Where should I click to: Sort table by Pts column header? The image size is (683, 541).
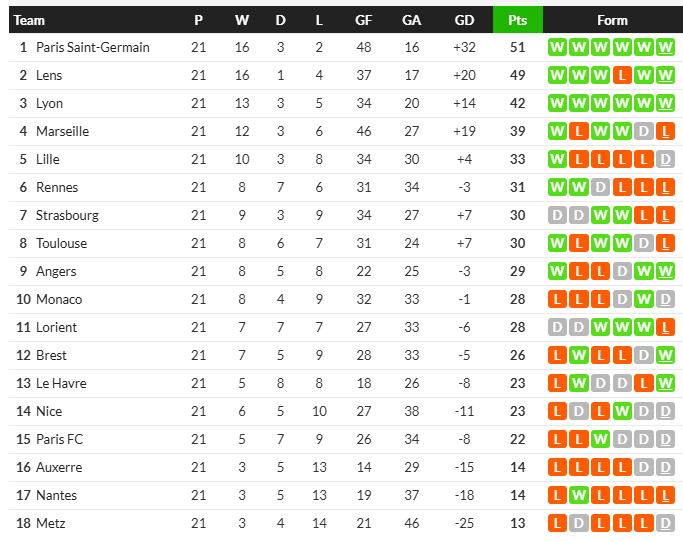(517, 20)
